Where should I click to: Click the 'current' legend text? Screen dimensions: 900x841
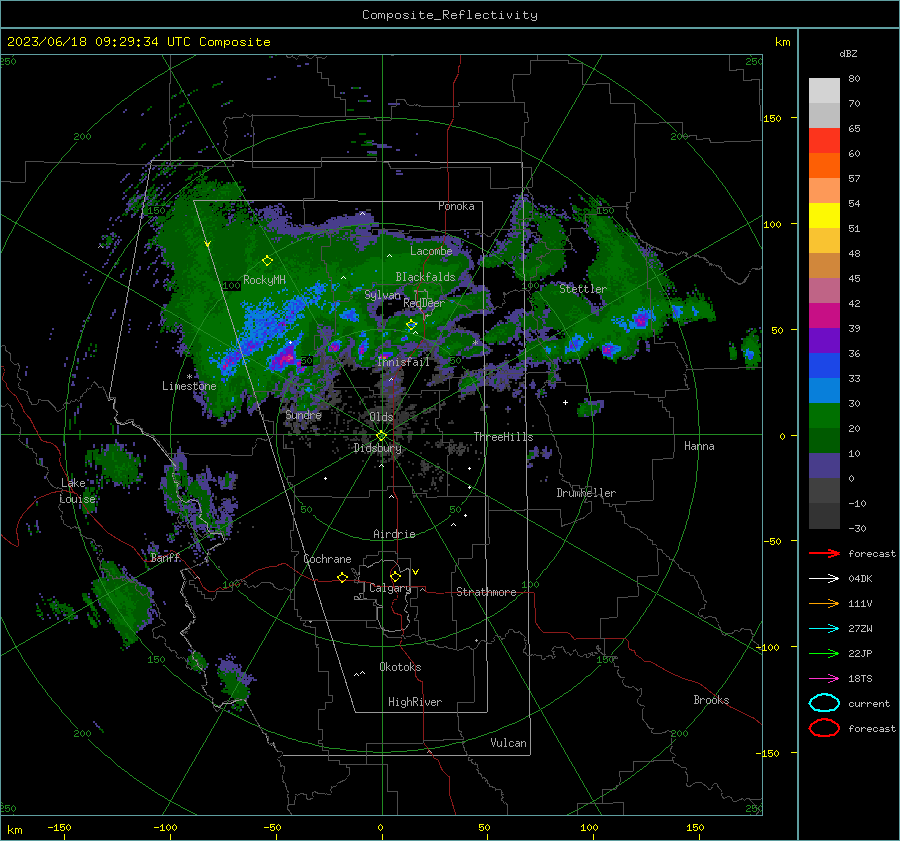tap(869, 703)
